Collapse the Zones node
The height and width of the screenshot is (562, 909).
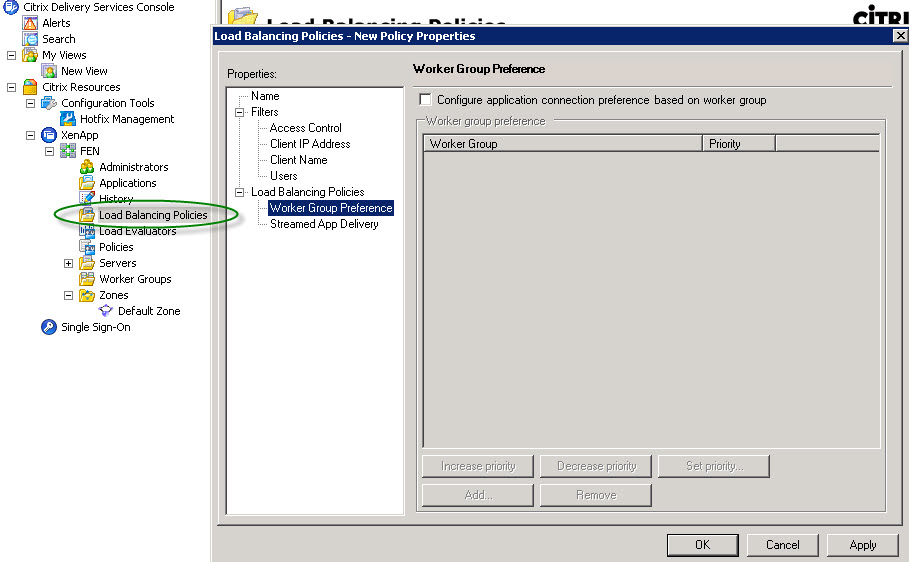[68, 295]
